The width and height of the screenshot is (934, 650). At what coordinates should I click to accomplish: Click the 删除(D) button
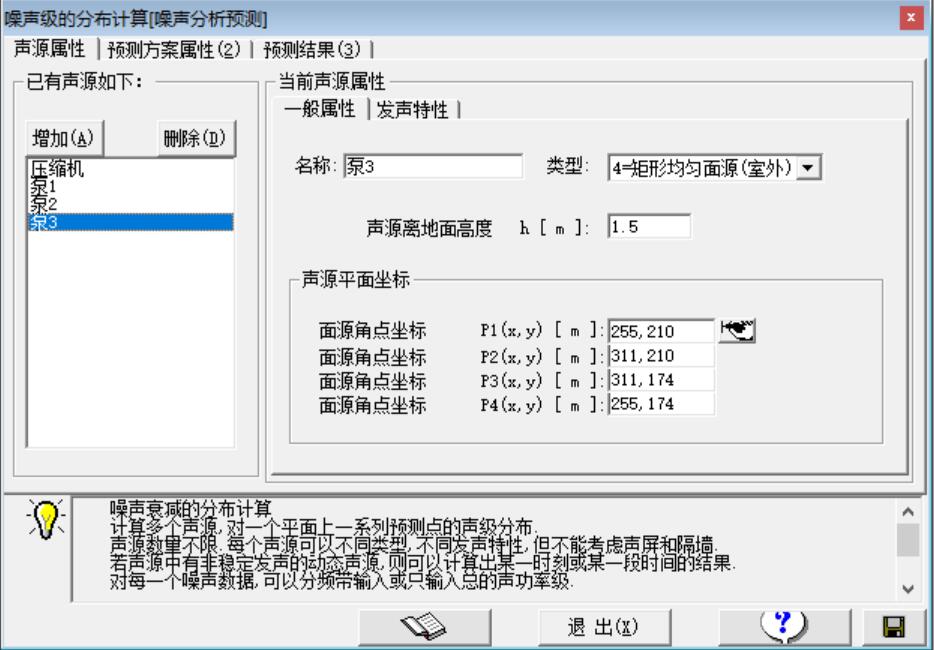[x=196, y=139]
